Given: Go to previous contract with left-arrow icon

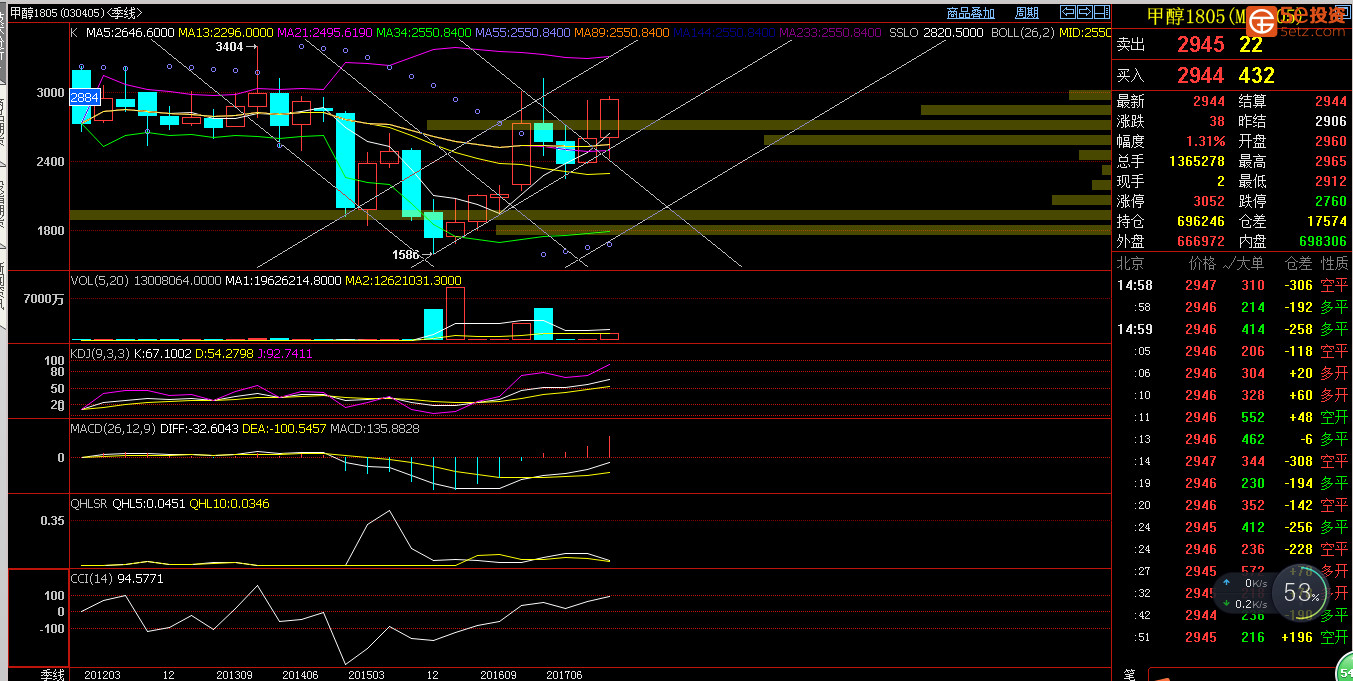Looking at the screenshot, I should coord(1066,12).
